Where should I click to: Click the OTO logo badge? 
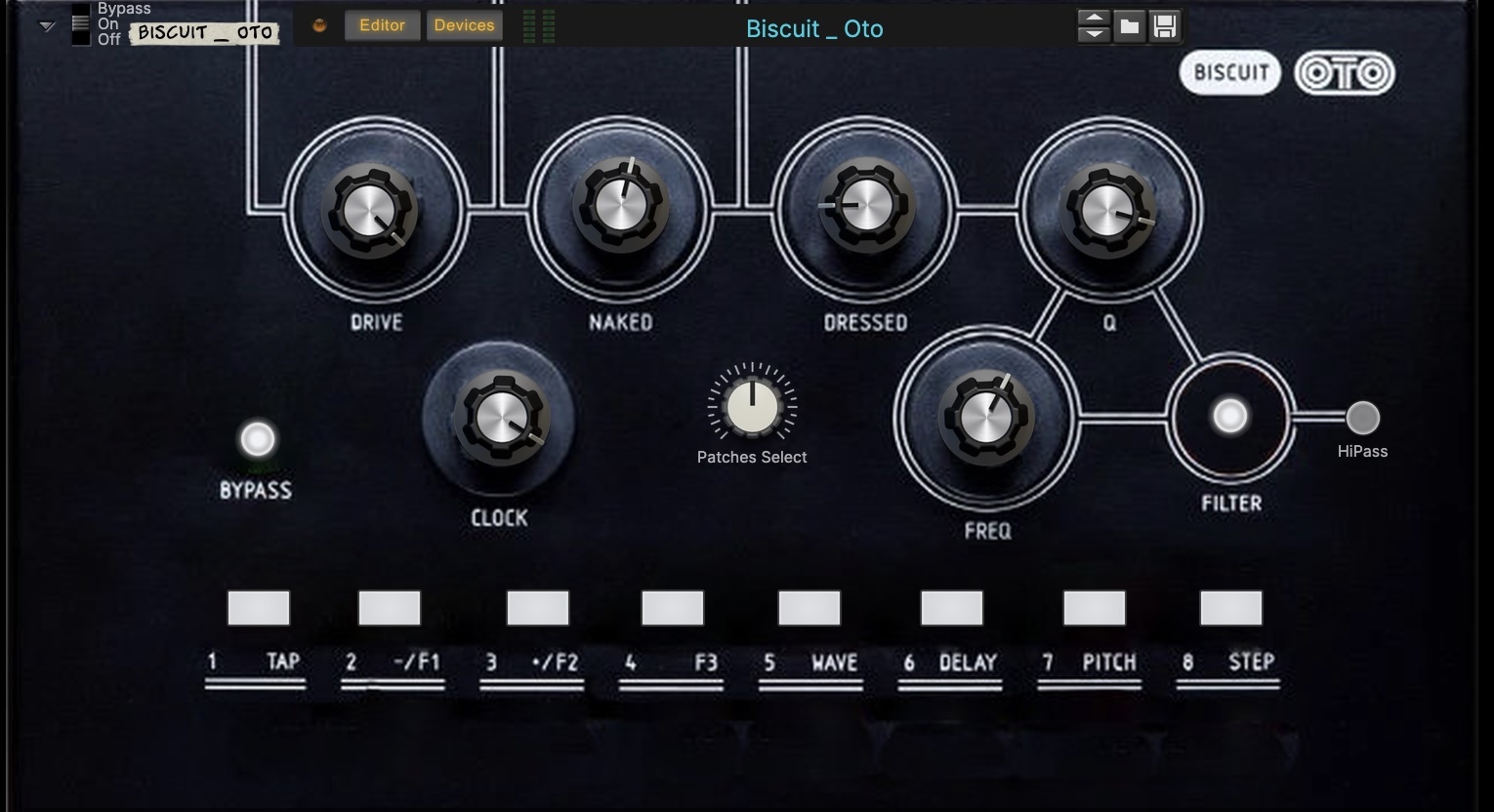[x=1345, y=73]
